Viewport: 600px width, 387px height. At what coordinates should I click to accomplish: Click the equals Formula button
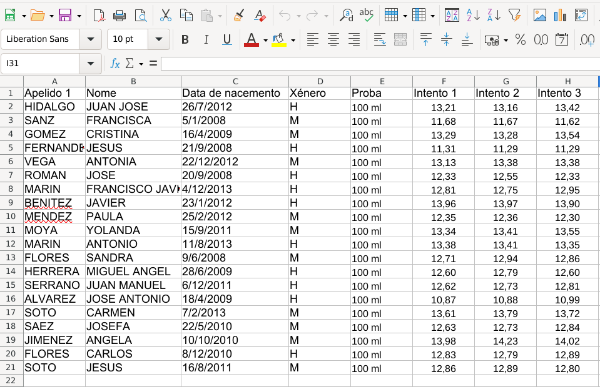coord(153,63)
